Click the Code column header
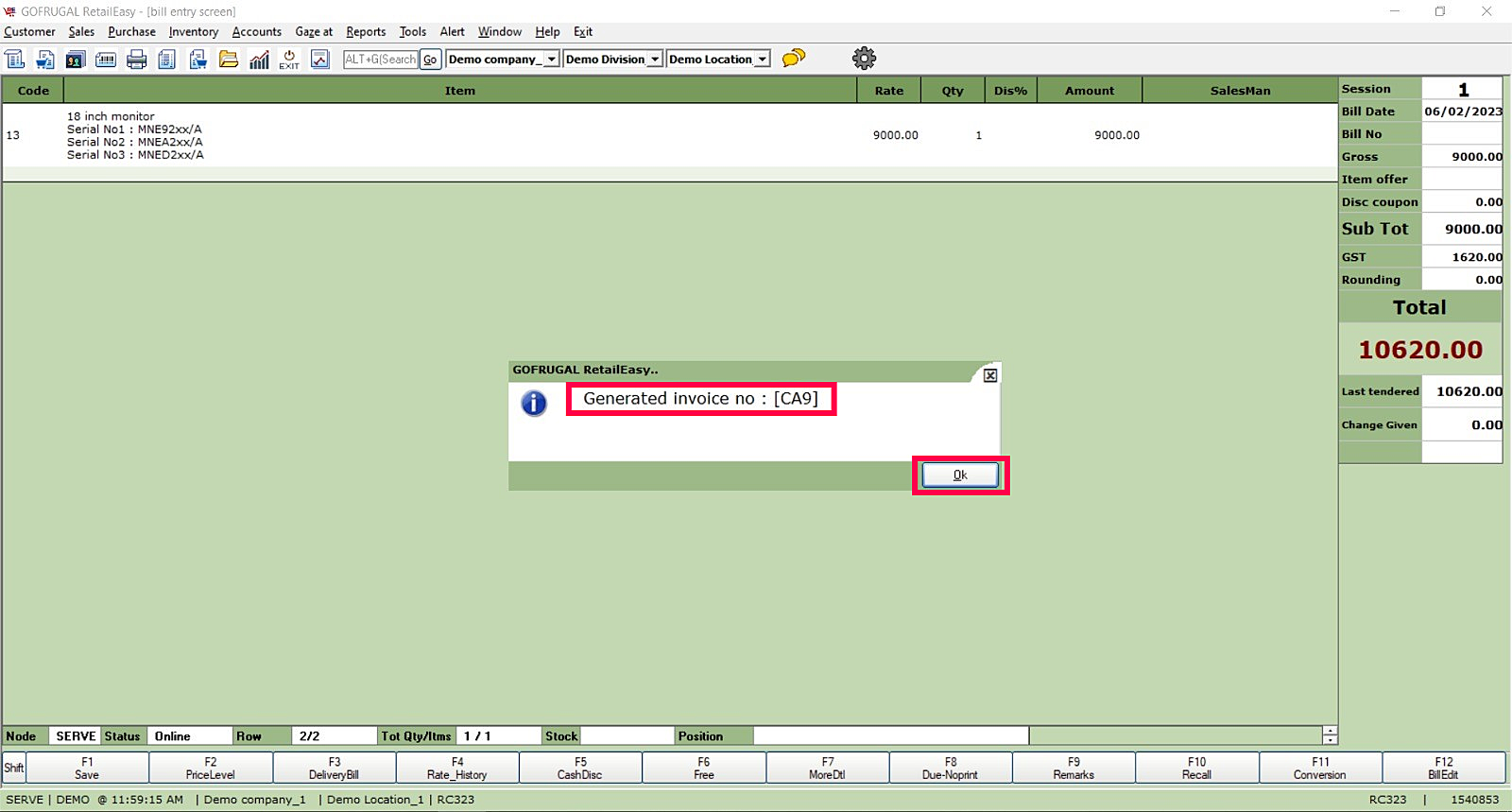This screenshot has width=1512, height=812. coord(33,91)
